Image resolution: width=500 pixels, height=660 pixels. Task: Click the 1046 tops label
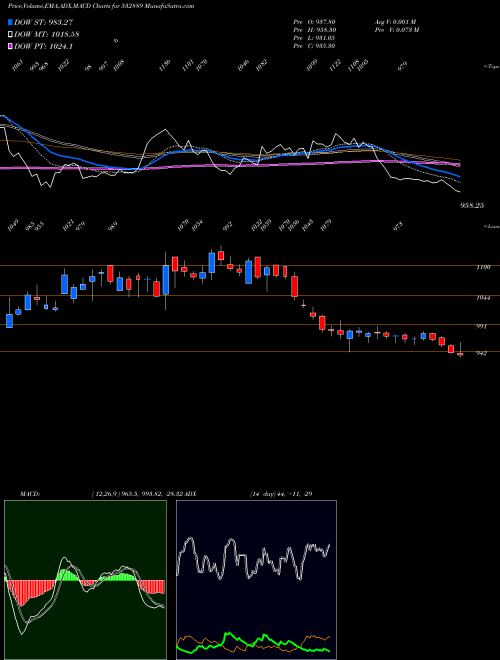click(x=243, y=65)
